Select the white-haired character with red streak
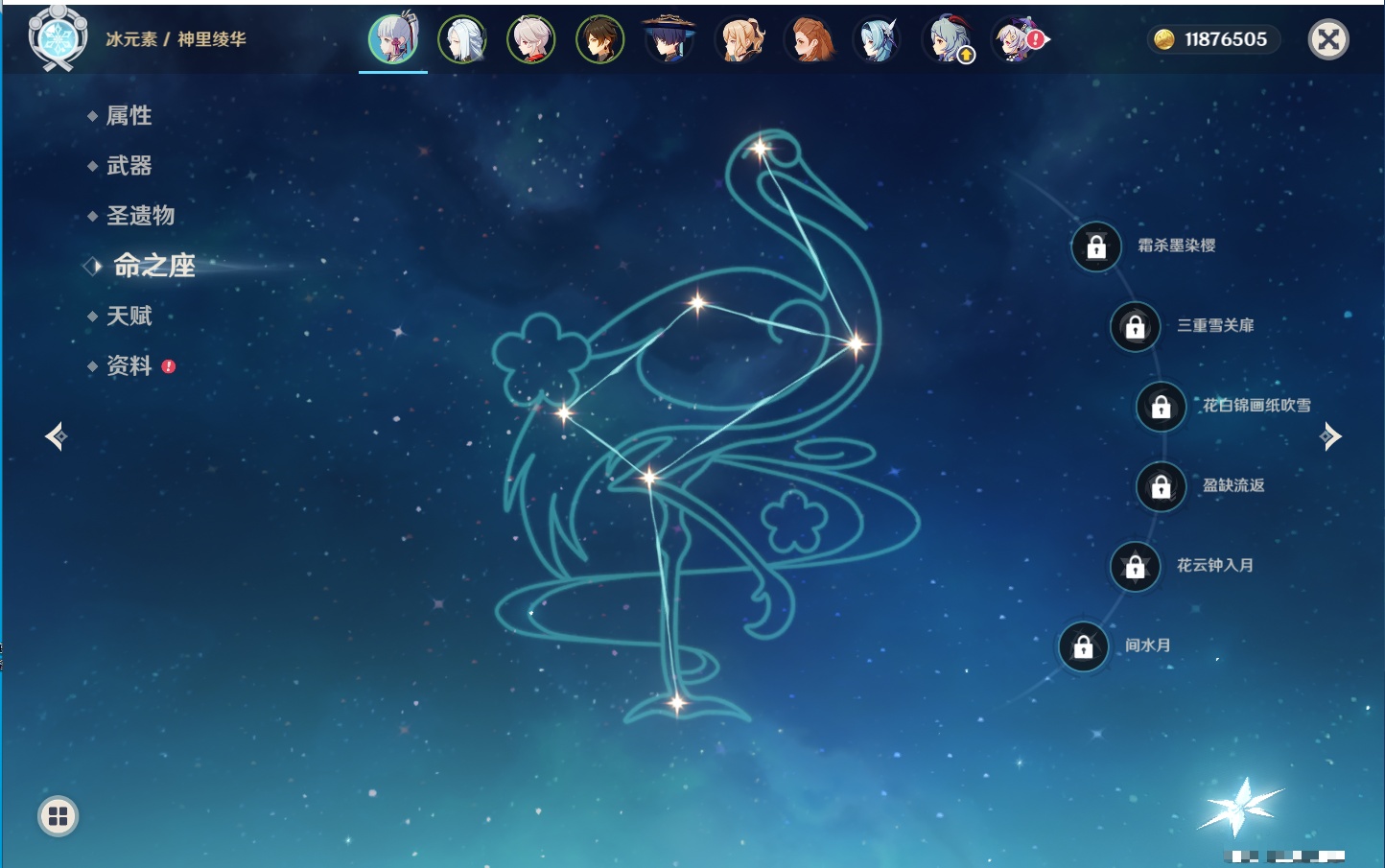This screenshot has height=868, width=1385. [x=531, y=39]
